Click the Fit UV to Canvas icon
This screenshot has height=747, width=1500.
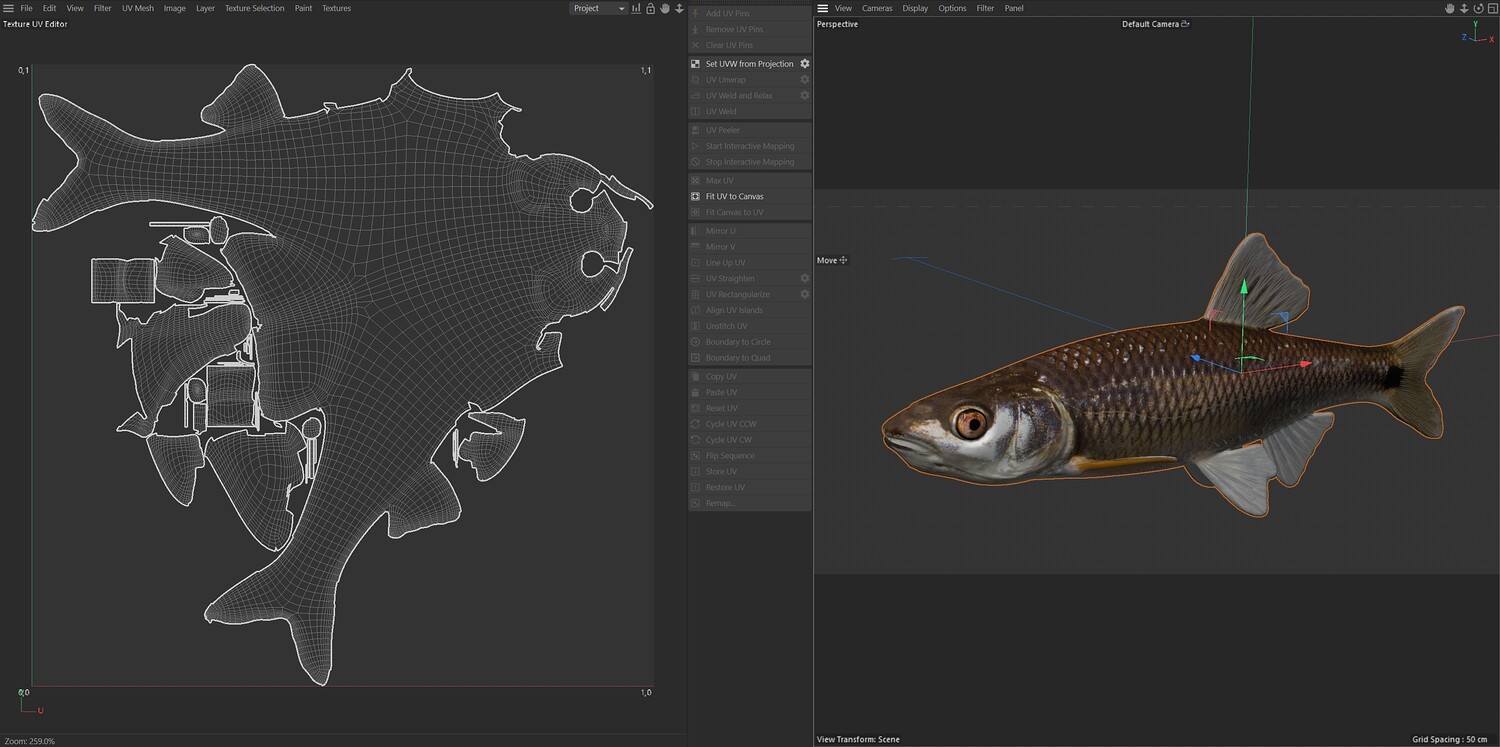(695, 197)
